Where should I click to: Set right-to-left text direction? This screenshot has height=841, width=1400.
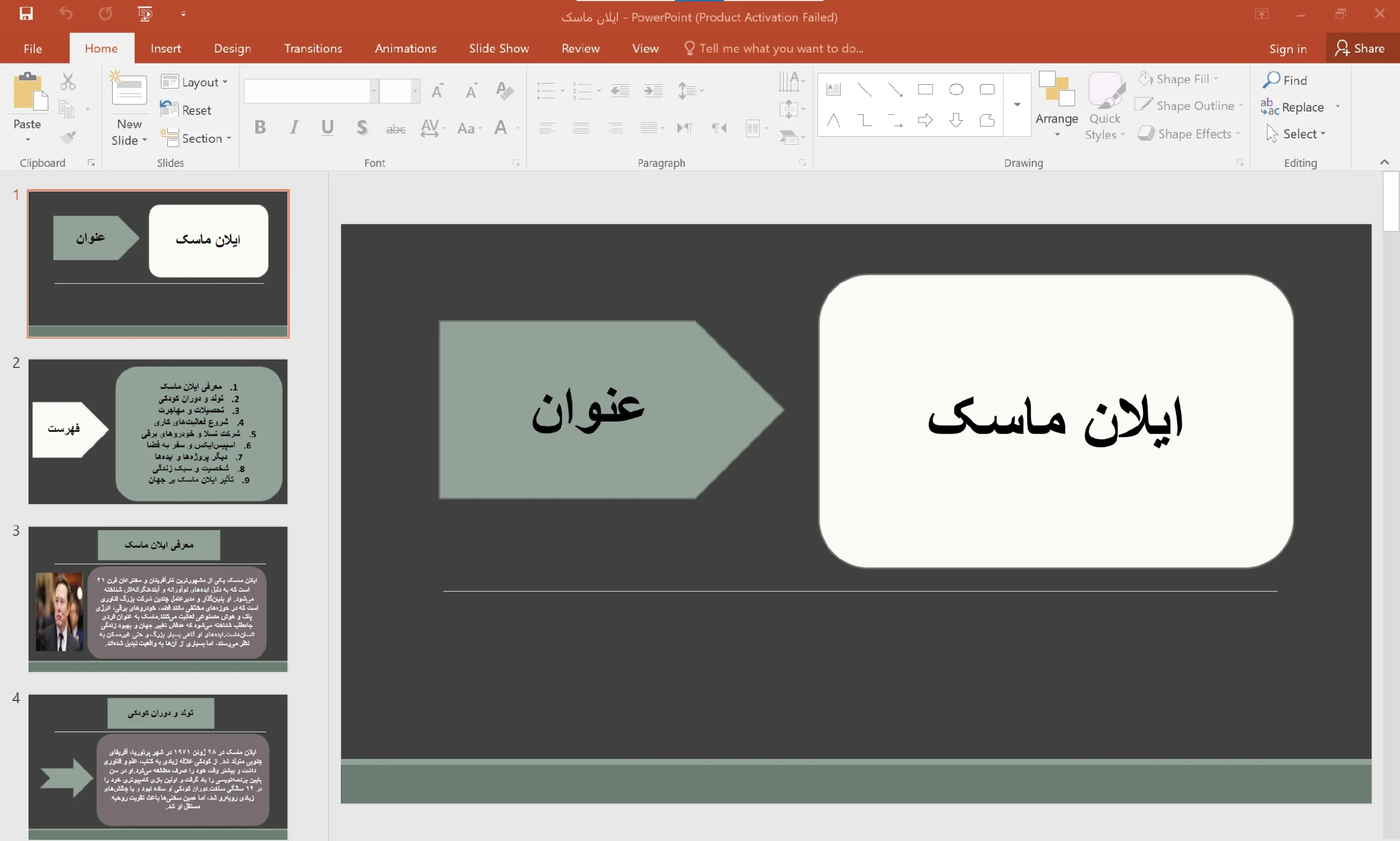point(719,128)
